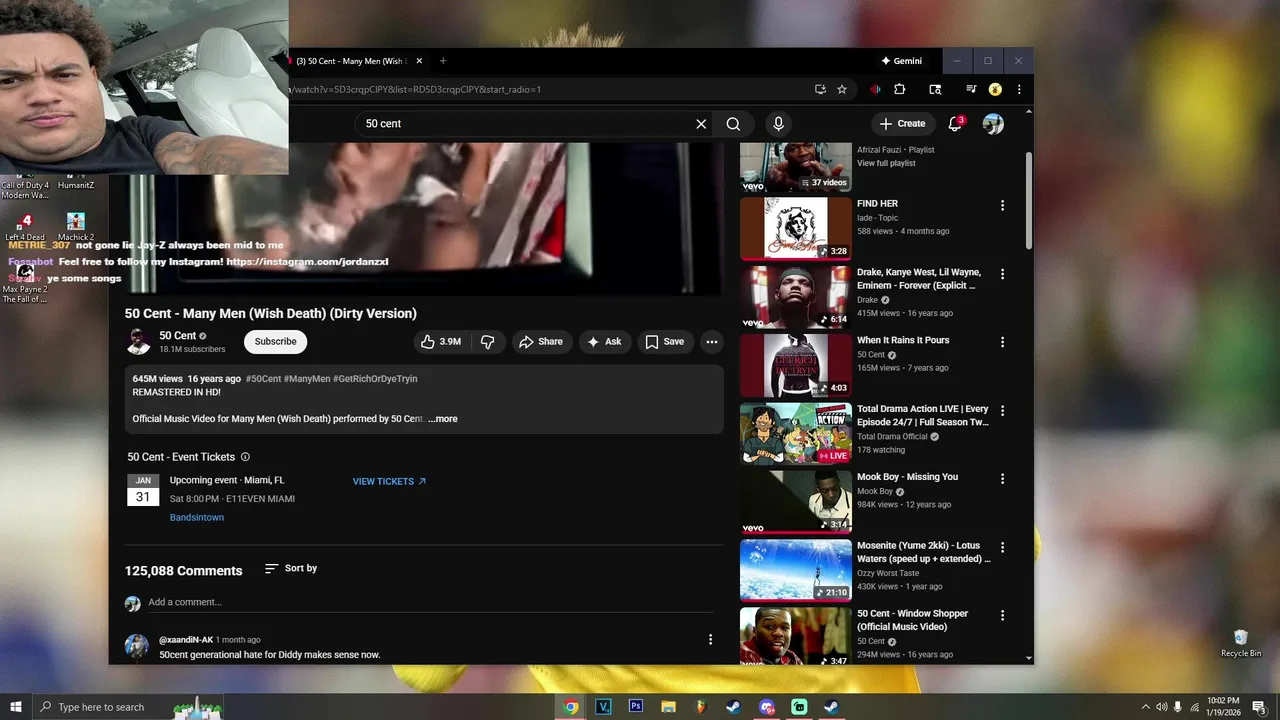1280x720 pixels.
Task: Open options menu for Window Shopper video
Action: [1002, 615]
